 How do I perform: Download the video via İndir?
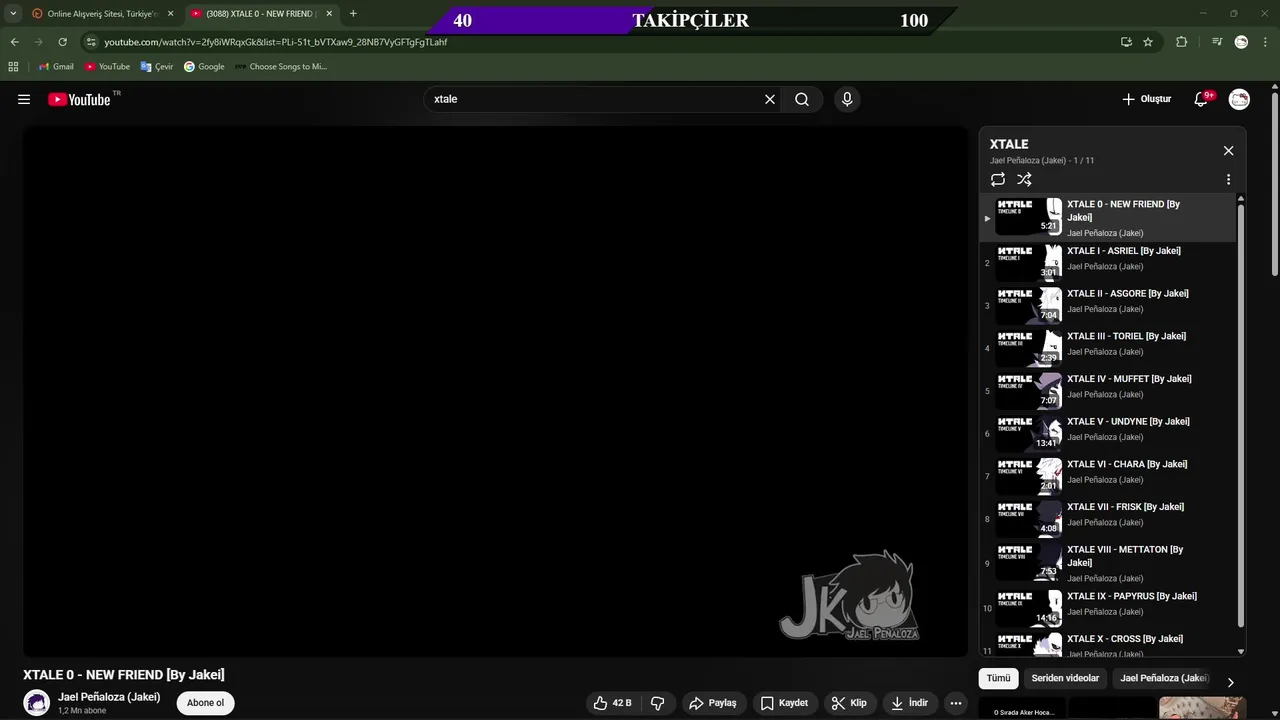click(x=908, y=703)
